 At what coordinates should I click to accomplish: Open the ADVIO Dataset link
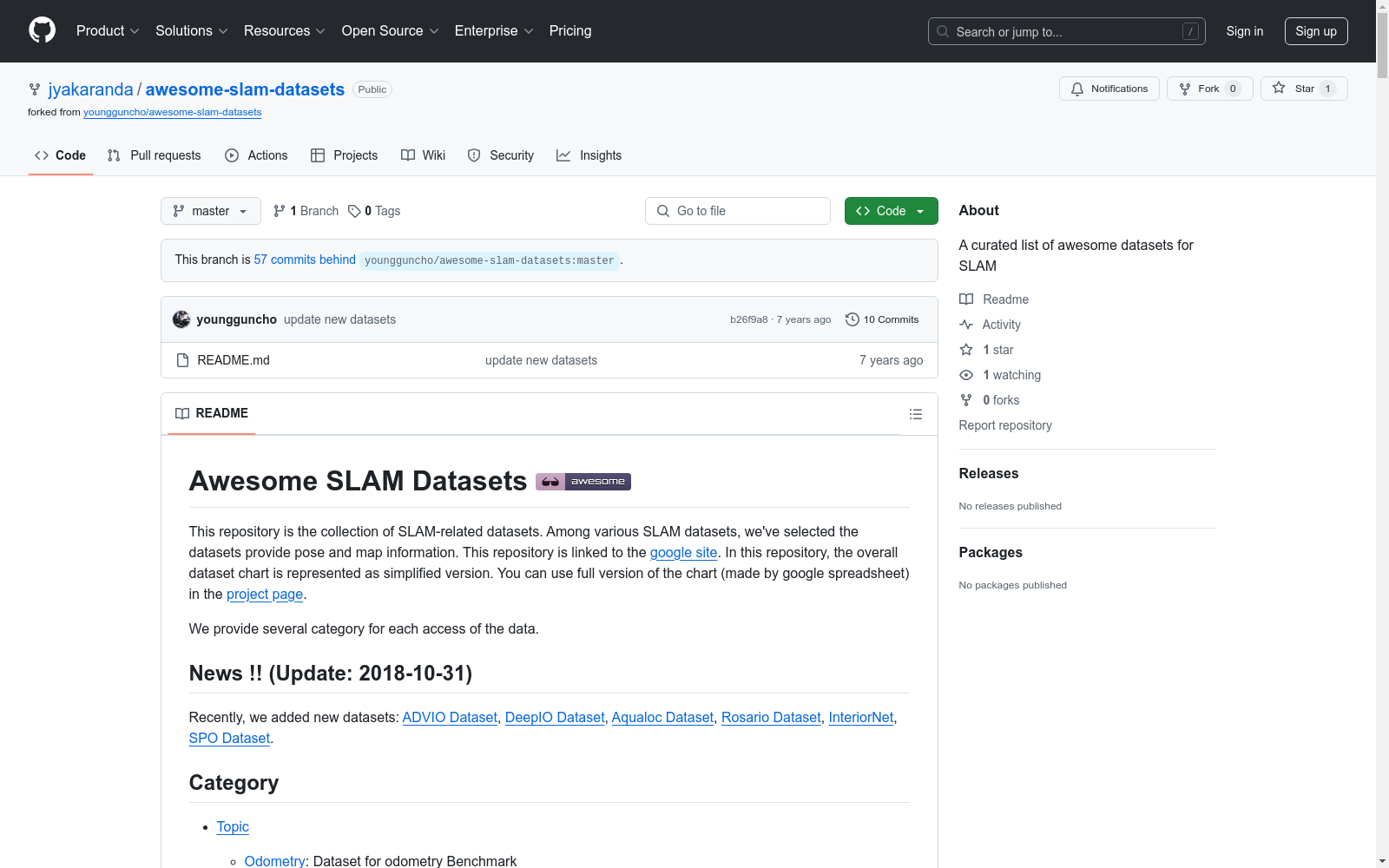pyautogui.click(x=450, y=717)
